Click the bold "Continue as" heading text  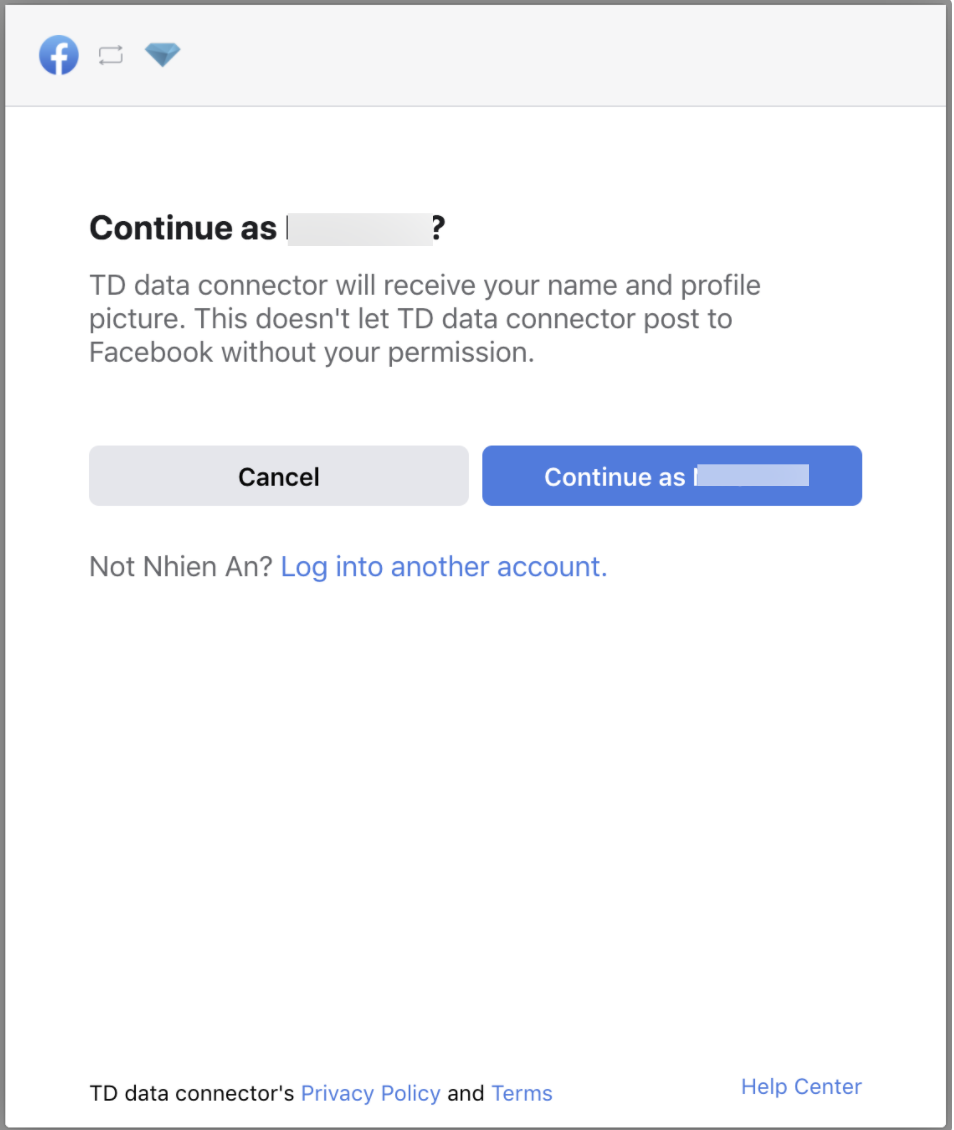[x=182, y=228]
